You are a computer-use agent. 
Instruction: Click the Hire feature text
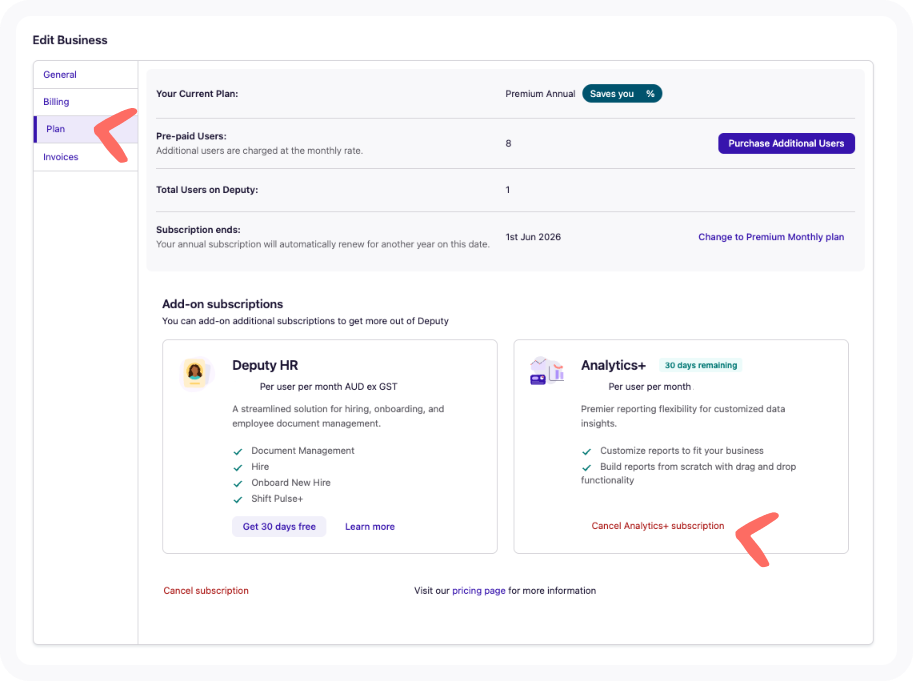[x=260, y=466]
